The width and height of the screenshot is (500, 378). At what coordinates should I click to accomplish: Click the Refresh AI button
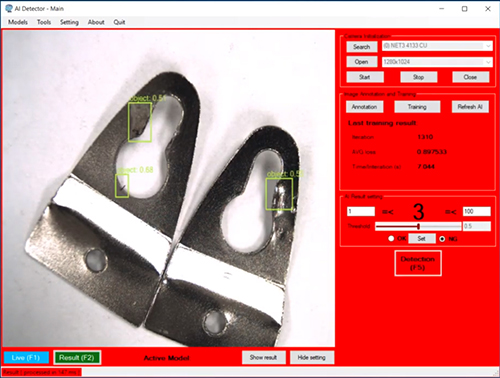[x=470, y=107]
